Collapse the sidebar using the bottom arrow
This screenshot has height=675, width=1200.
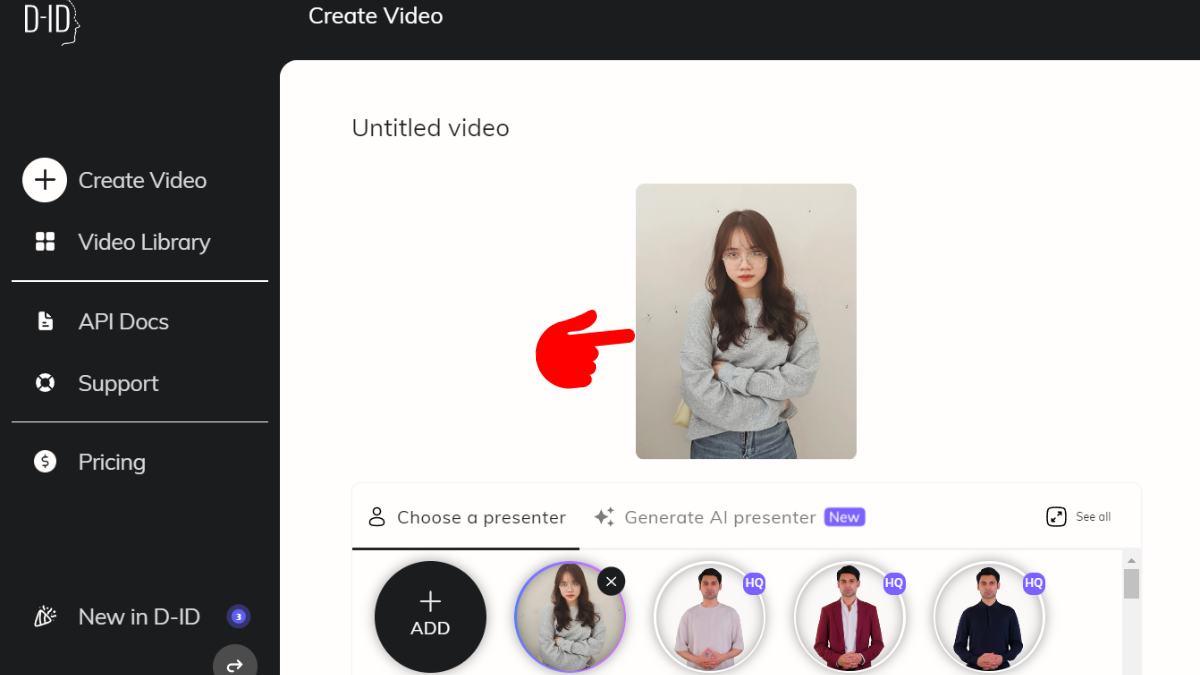[x=235, y=661]
